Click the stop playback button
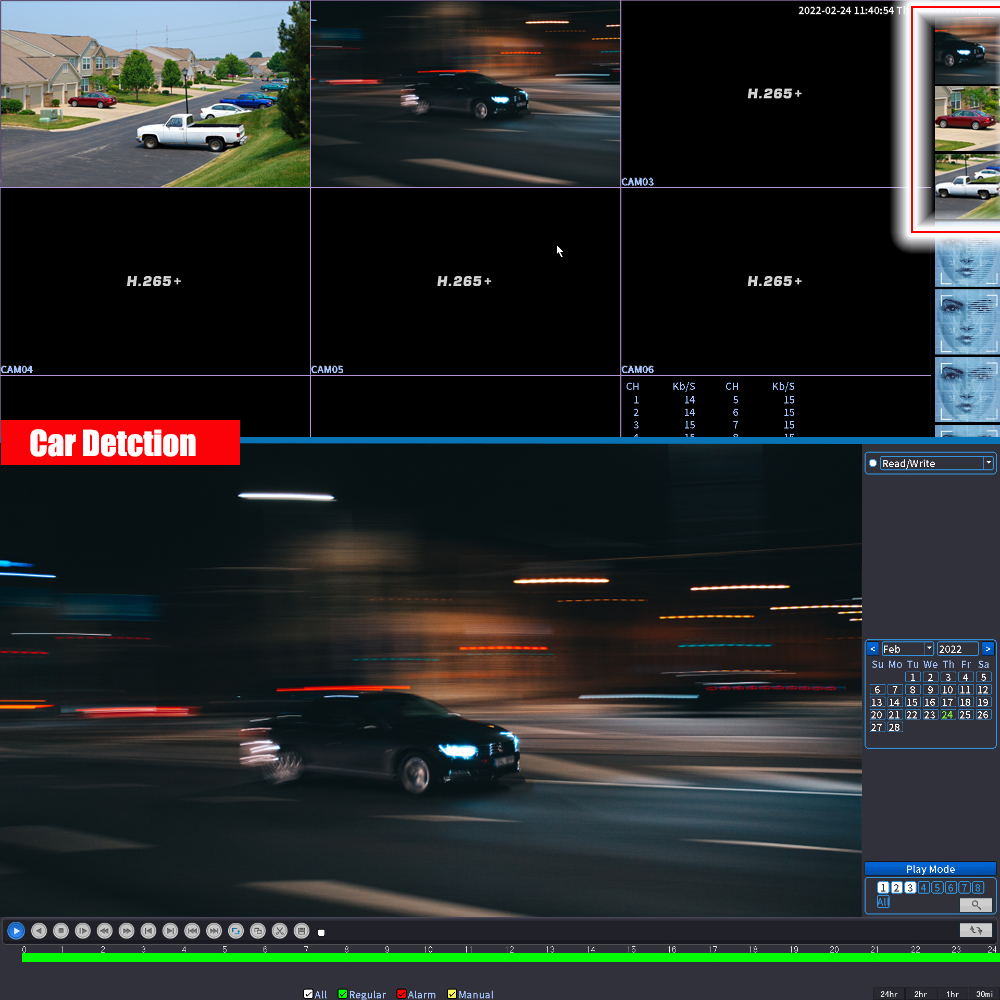 click(x=60, y=931)
